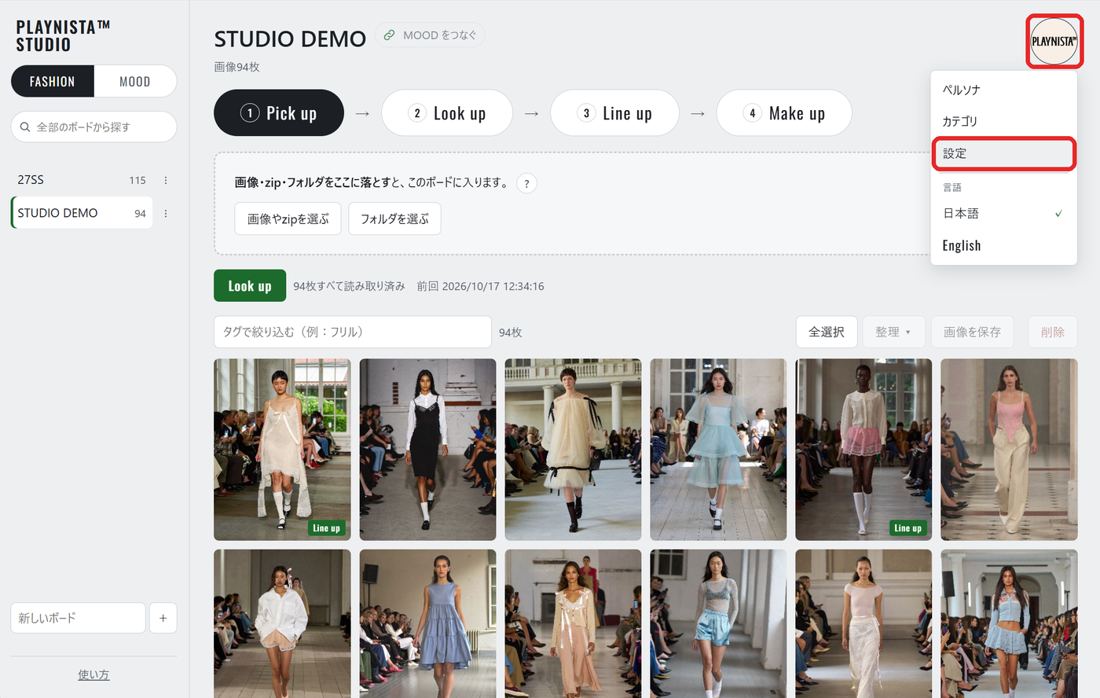The image size is (1100, 698).
Task: Go to step 2 Look up
Action: 447,113
